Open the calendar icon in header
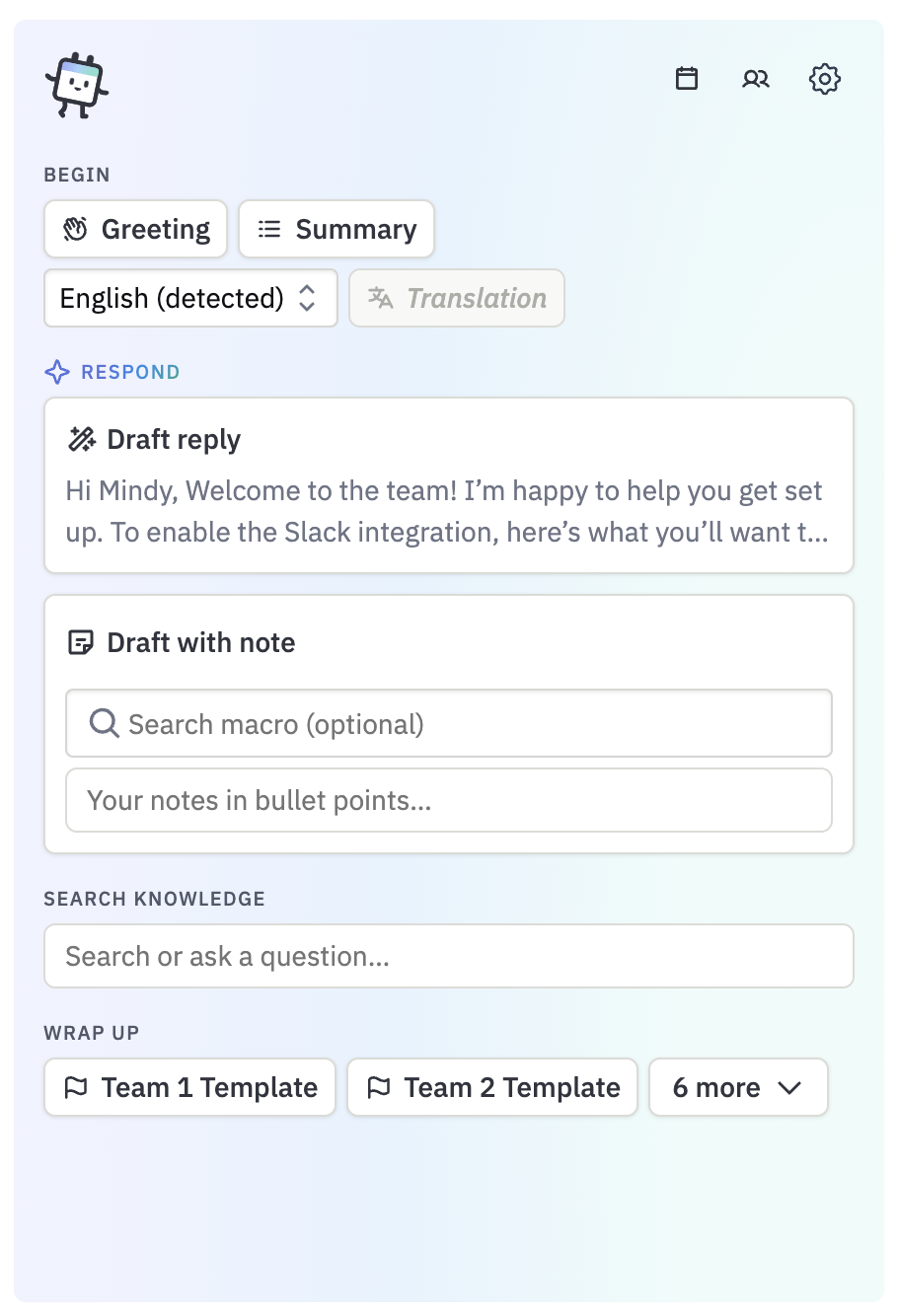898x1316 pixels. (687, 78)
